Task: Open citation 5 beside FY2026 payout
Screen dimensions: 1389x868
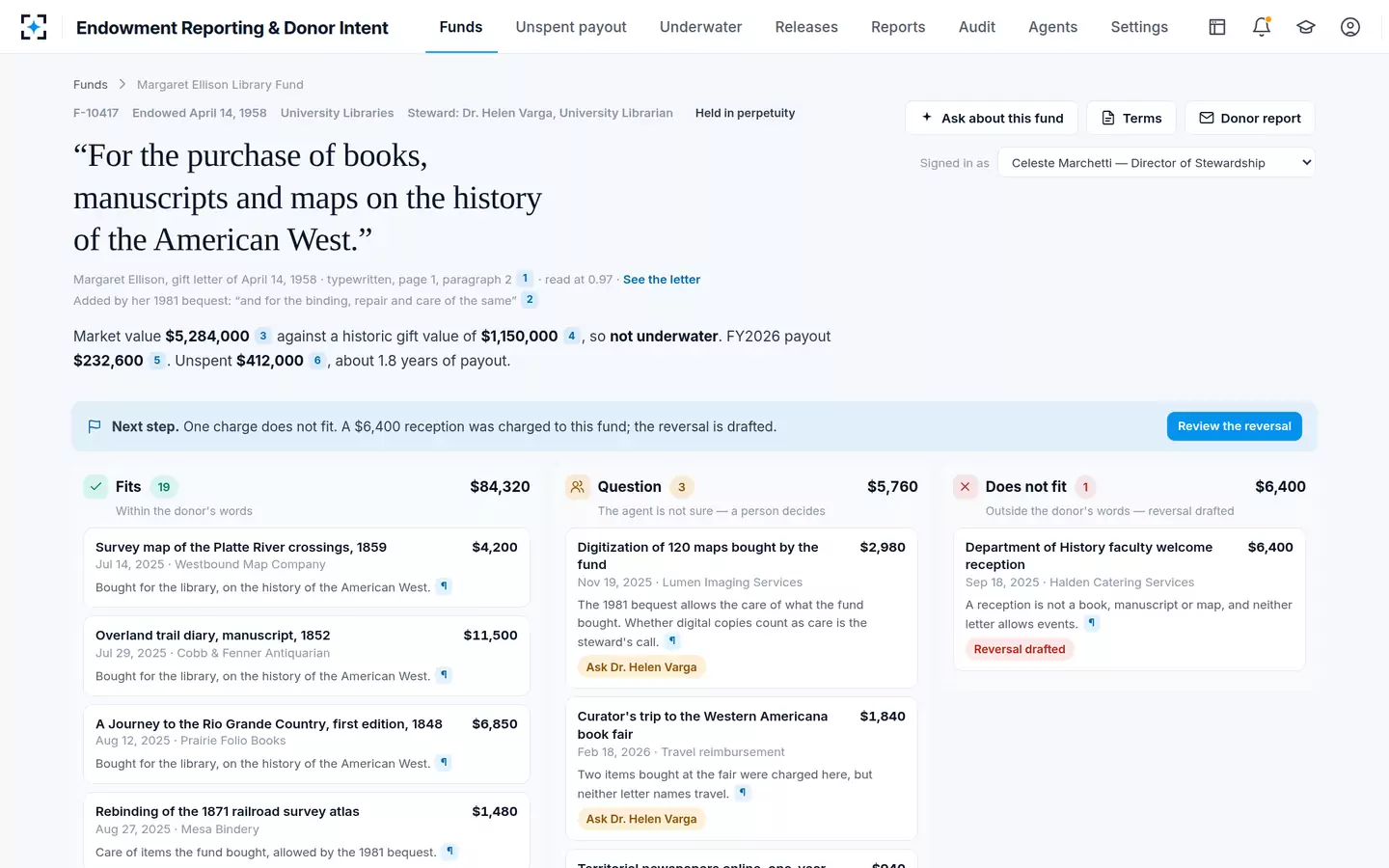Action: pyautogui.click(x=156, y=361)
